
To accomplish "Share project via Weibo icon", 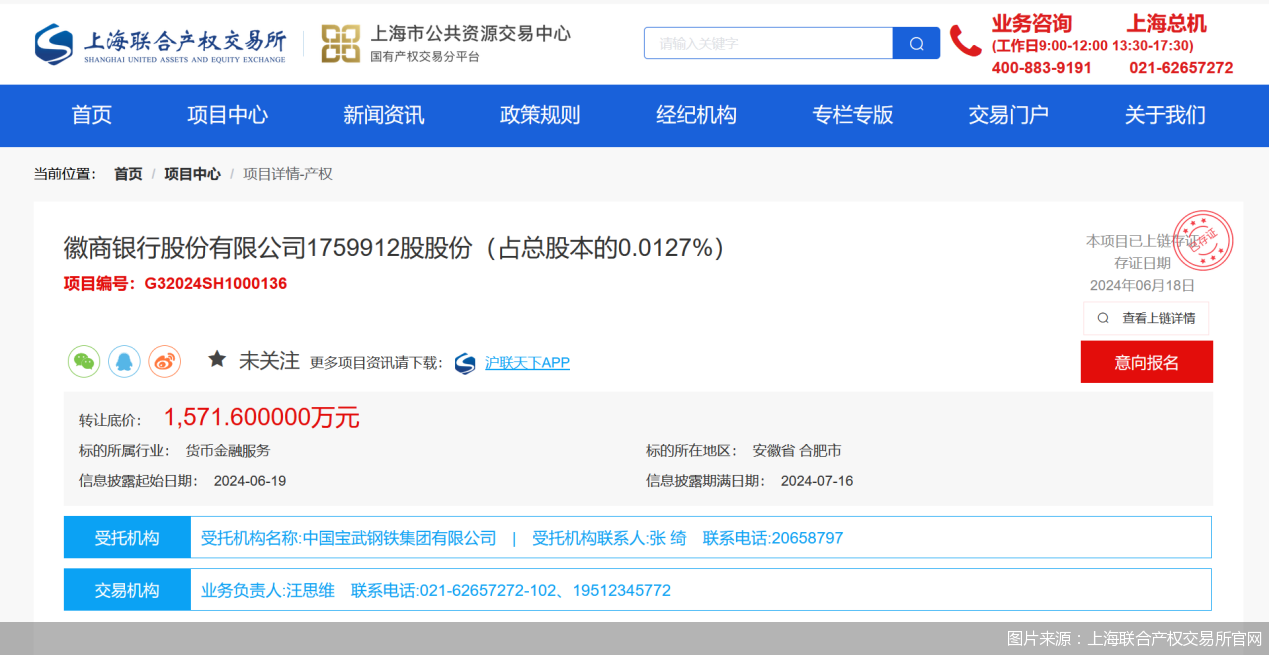I will click(x=164, y=361).
